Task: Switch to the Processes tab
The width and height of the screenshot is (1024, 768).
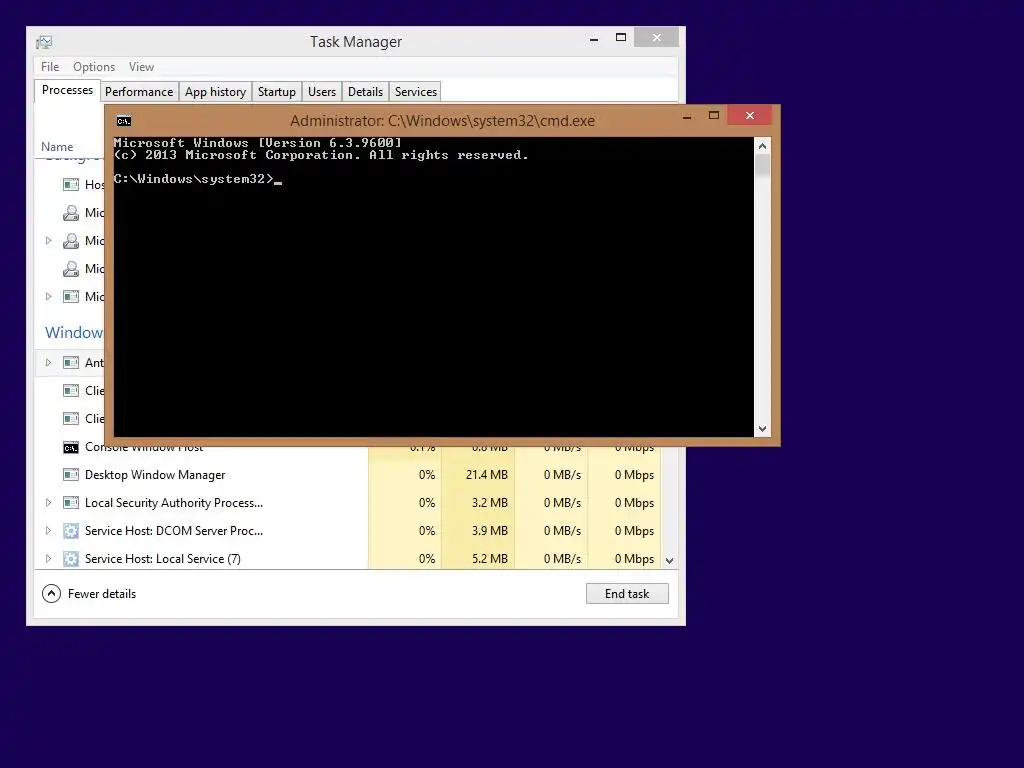Action: coord(67,90)
